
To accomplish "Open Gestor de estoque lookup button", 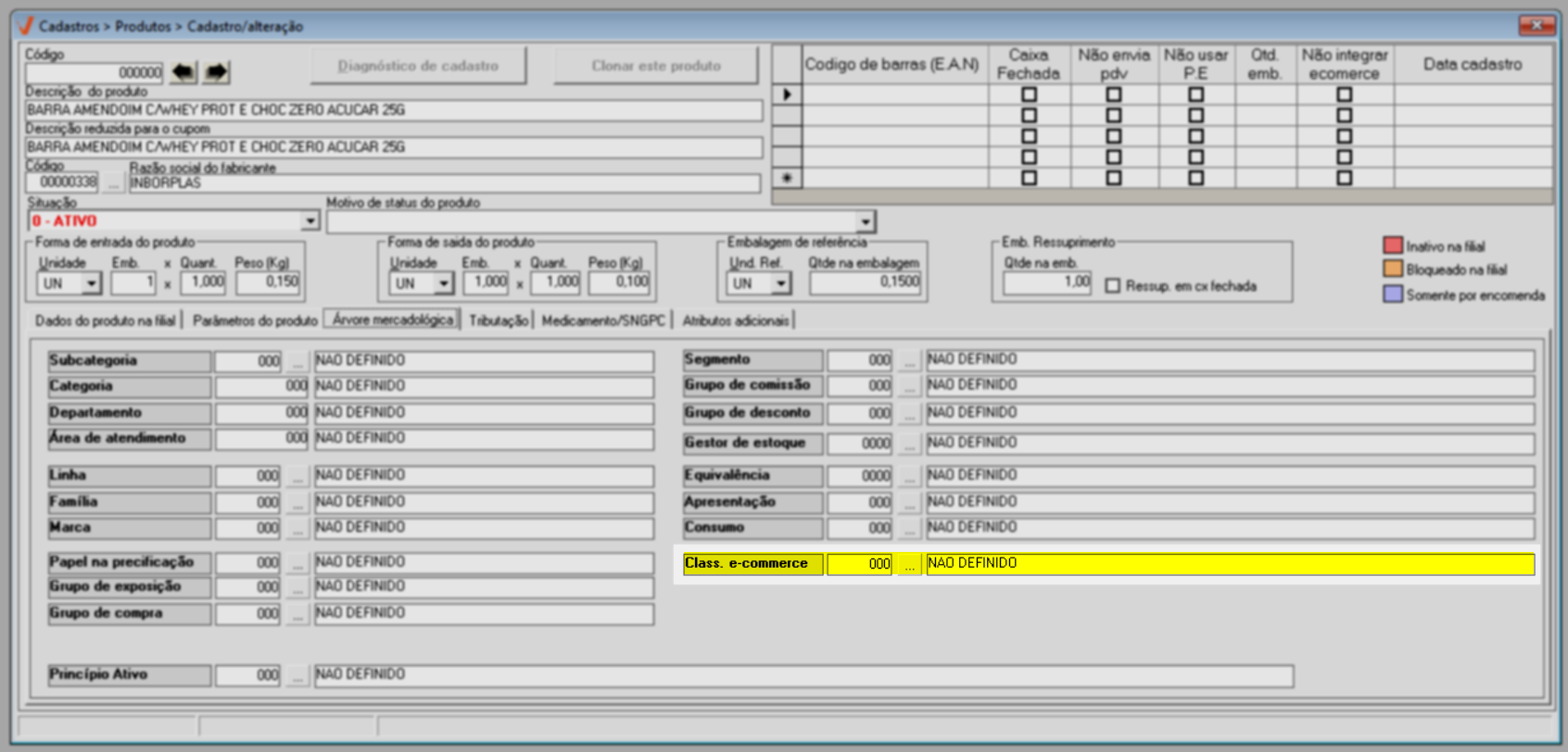I will (x=909, y=445).
